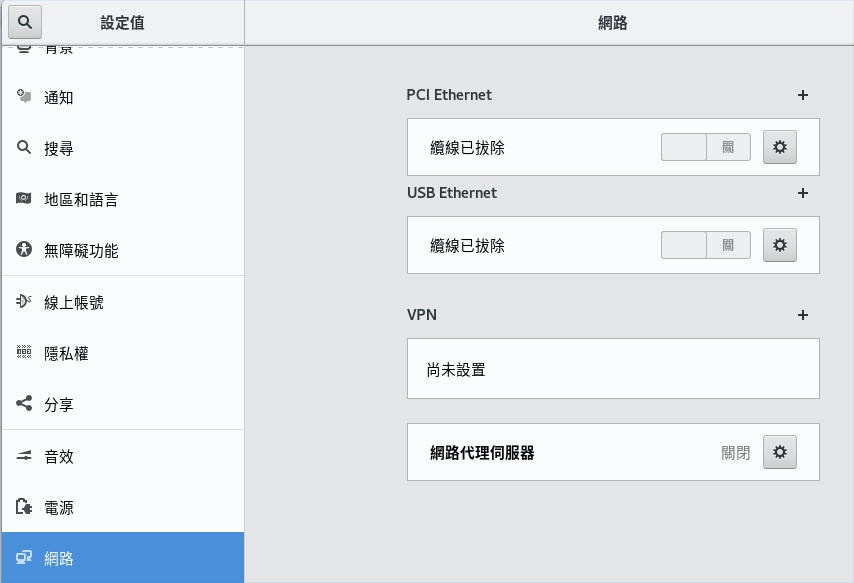Go to 線上帳號 online accounts

(x=123, y=302)
